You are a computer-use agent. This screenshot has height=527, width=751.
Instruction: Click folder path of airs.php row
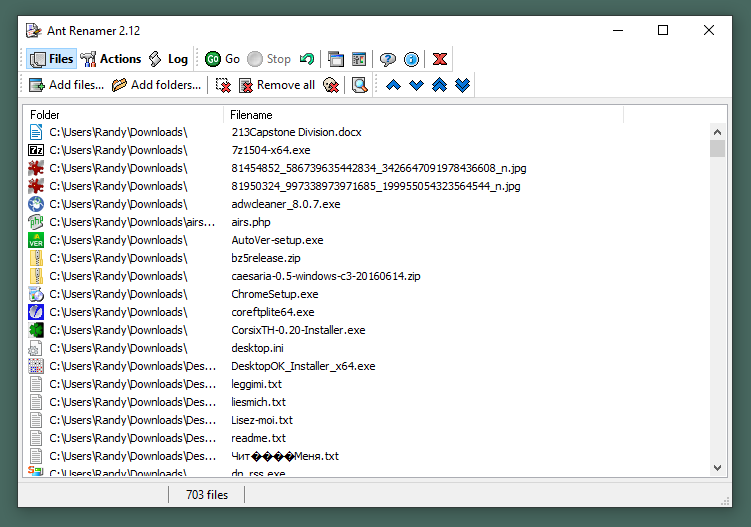pyautogui.click(x=132, y=222)
